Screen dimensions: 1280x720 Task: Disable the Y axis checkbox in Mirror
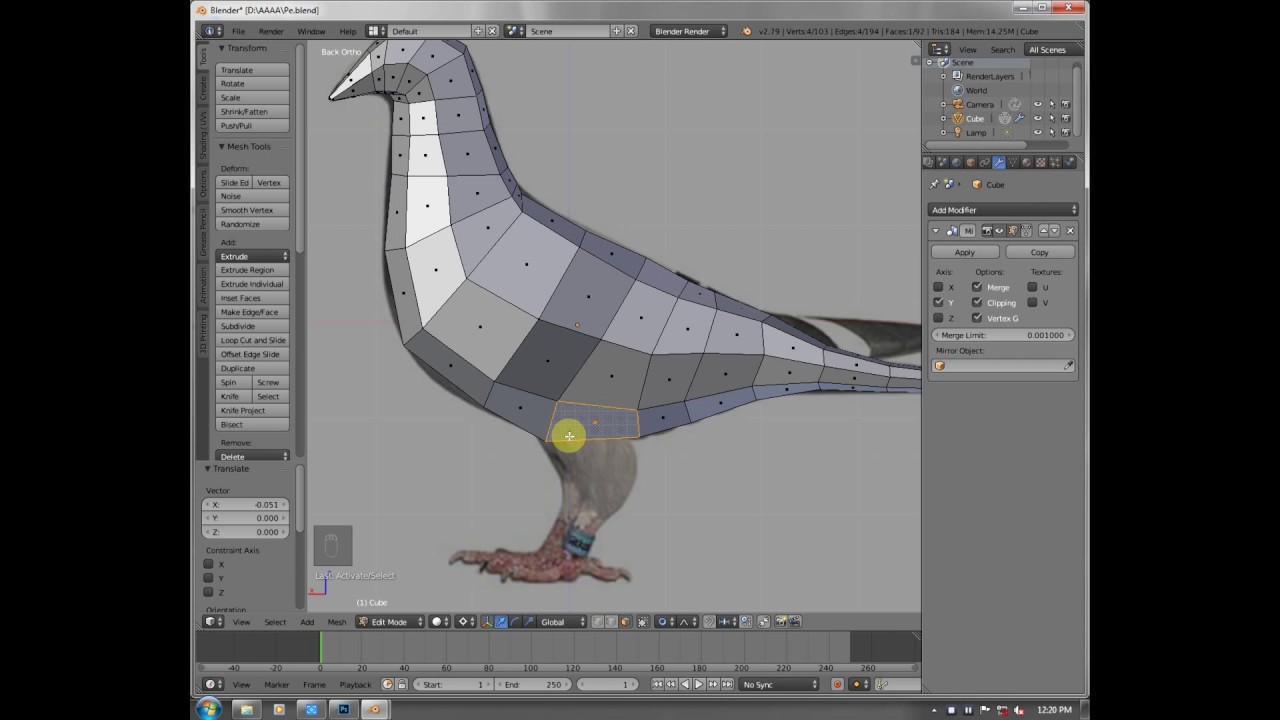pos(938,302)
